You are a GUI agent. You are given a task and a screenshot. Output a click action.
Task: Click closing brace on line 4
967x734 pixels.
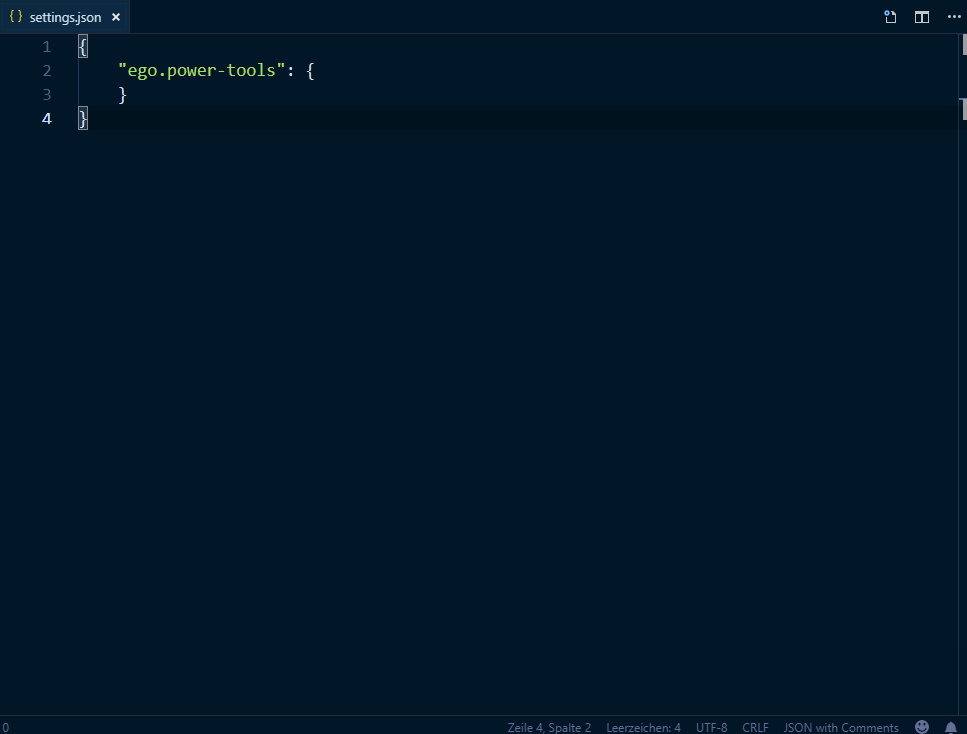pyautogui.click(x=83, y=118)
